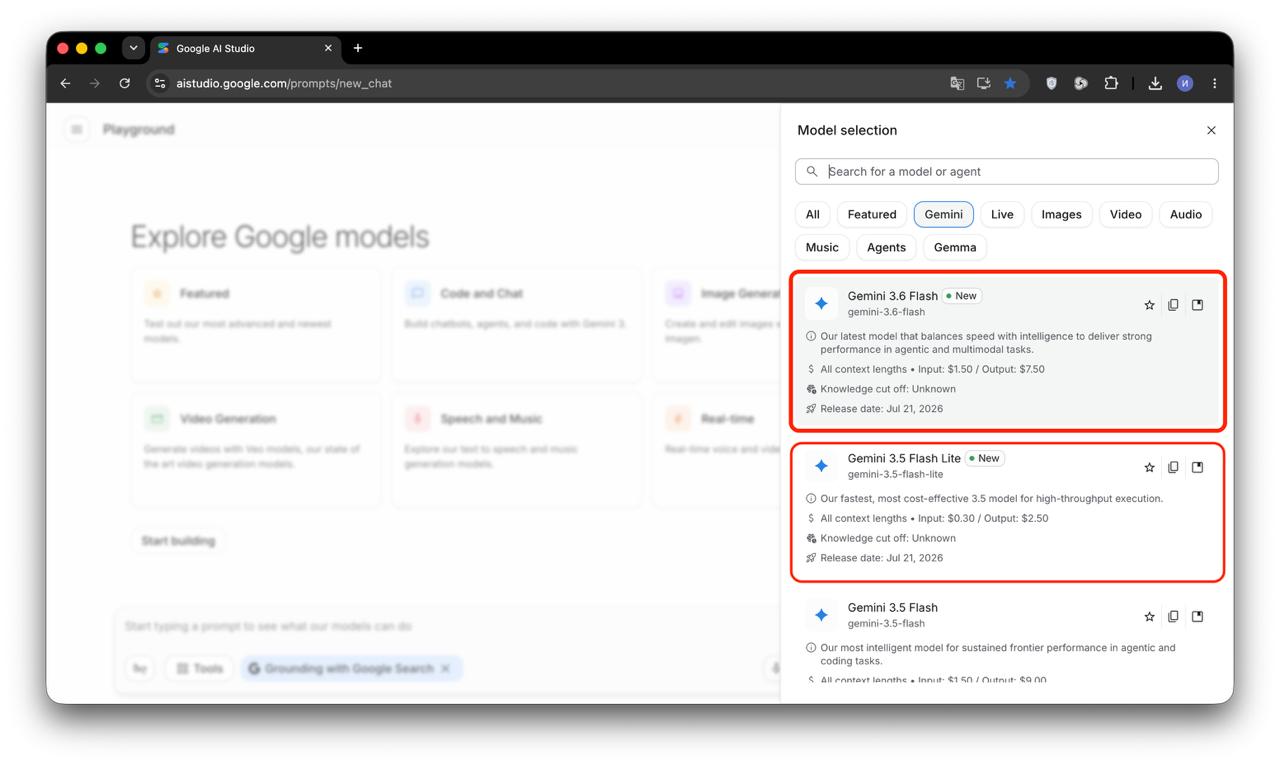Show browser downloads

tap(1155, 83)
